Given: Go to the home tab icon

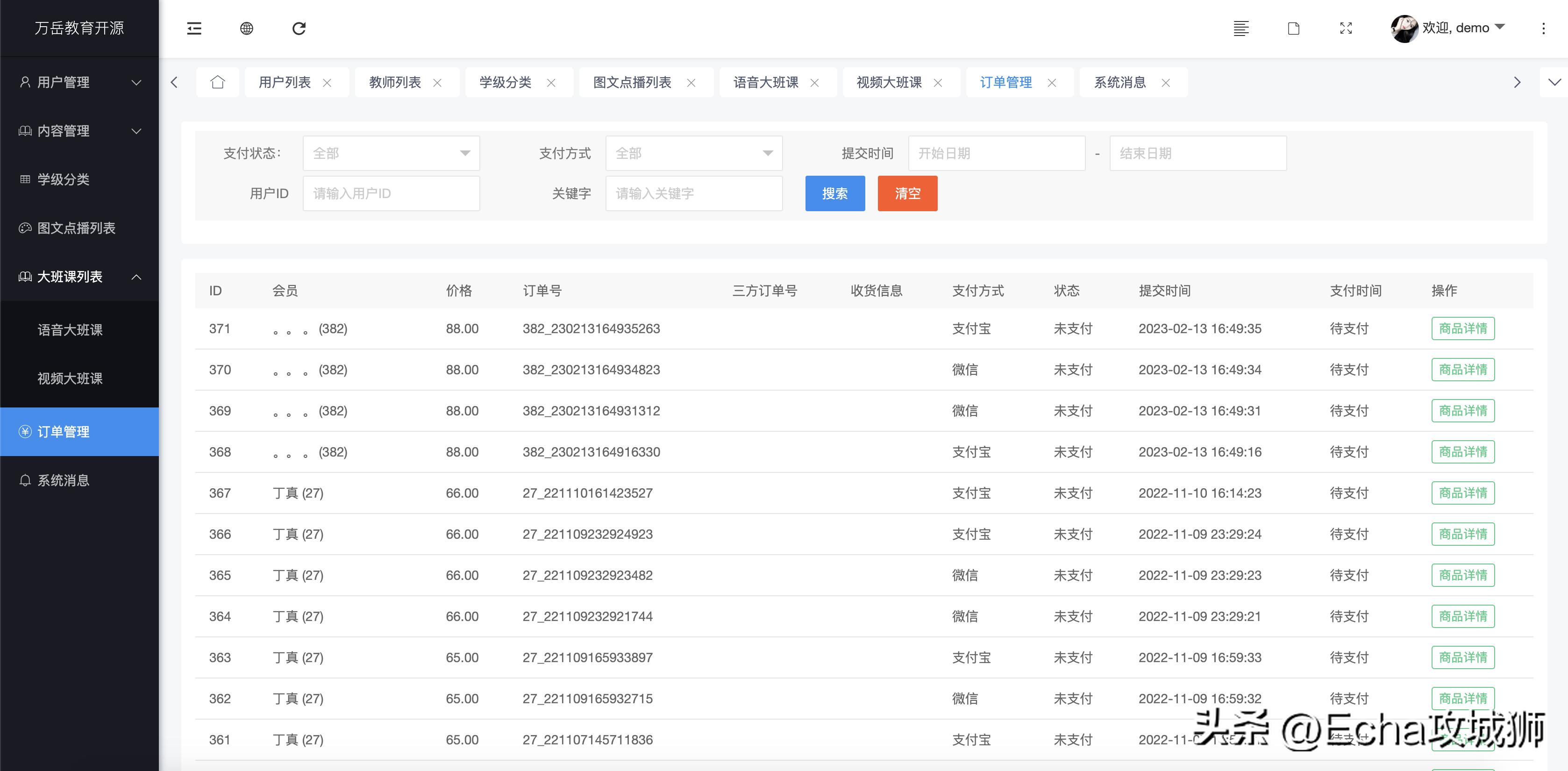Looking at the screenshot, I should tap(217, 82).
